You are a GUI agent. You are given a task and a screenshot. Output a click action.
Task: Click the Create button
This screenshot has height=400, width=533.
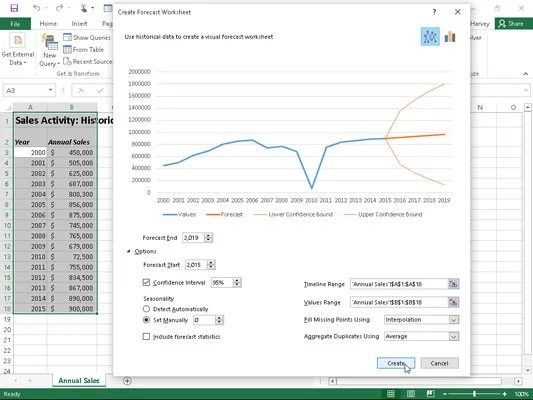(396, 363)
